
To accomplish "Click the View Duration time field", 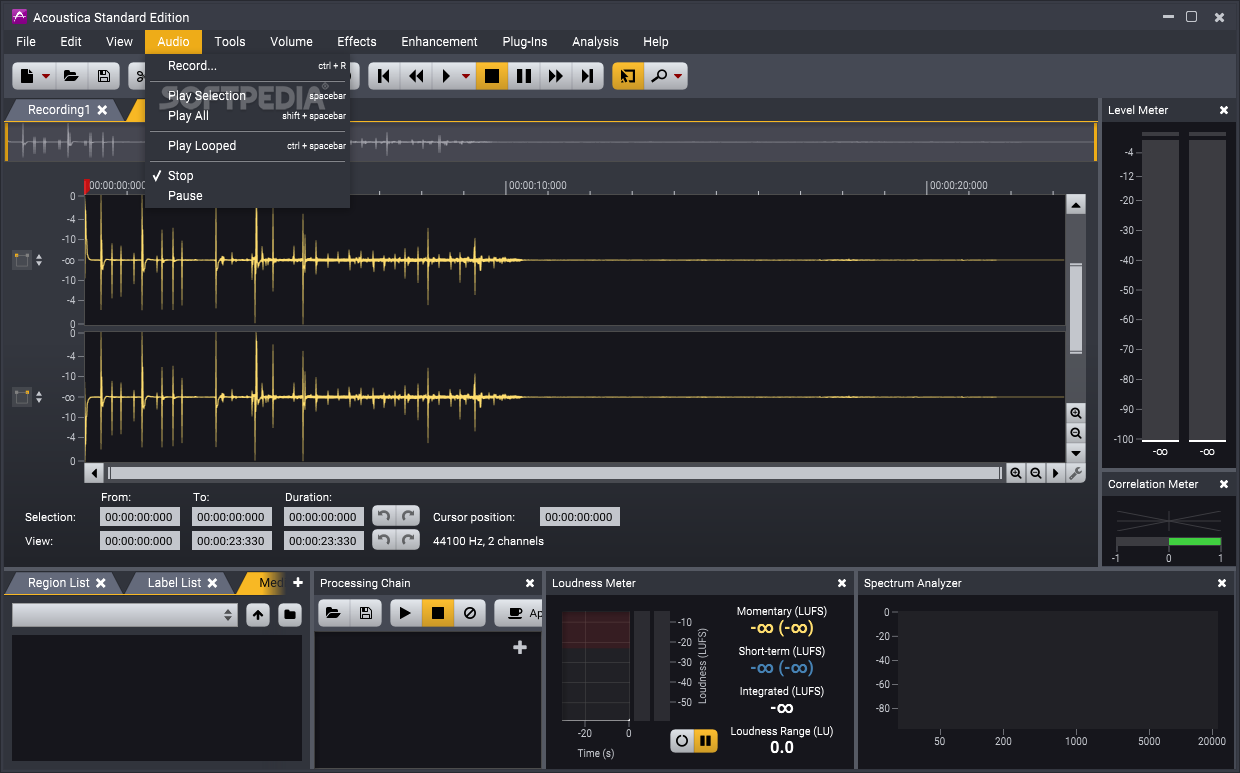I will coord(324,541).
